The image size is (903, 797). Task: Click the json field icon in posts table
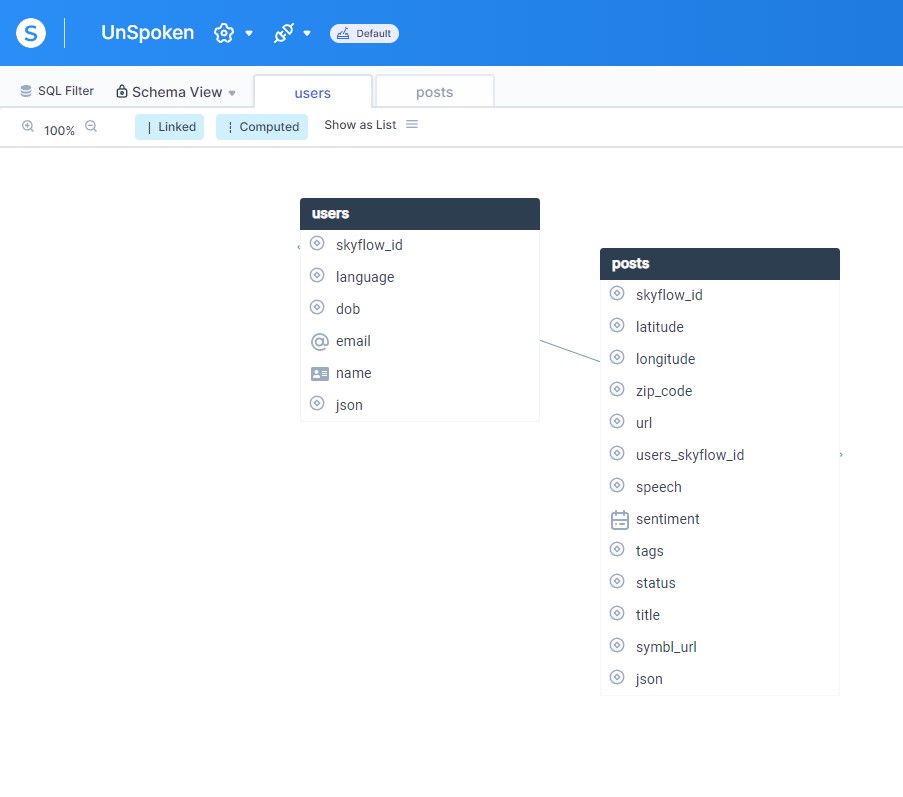click(617, 677)
